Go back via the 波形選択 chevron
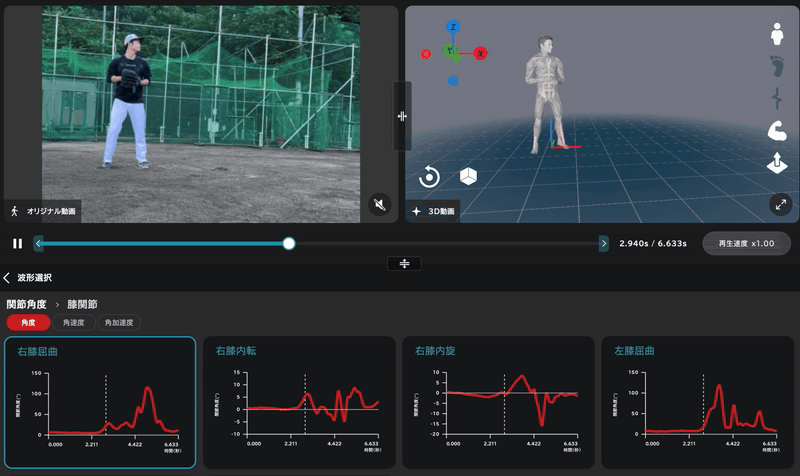The width and height of the screenshot is (800, 476). [x=7, y=278]
